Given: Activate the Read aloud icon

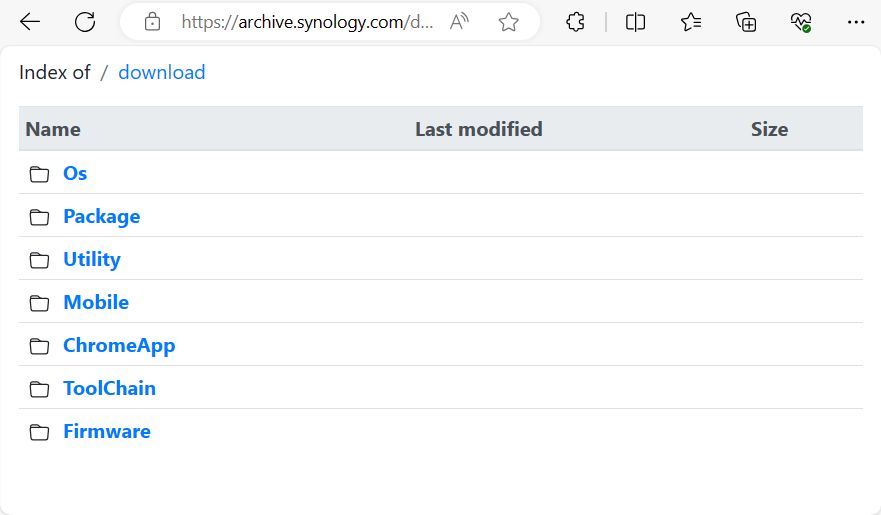Looking at the screenshot, I should click(x=460, y=22).
